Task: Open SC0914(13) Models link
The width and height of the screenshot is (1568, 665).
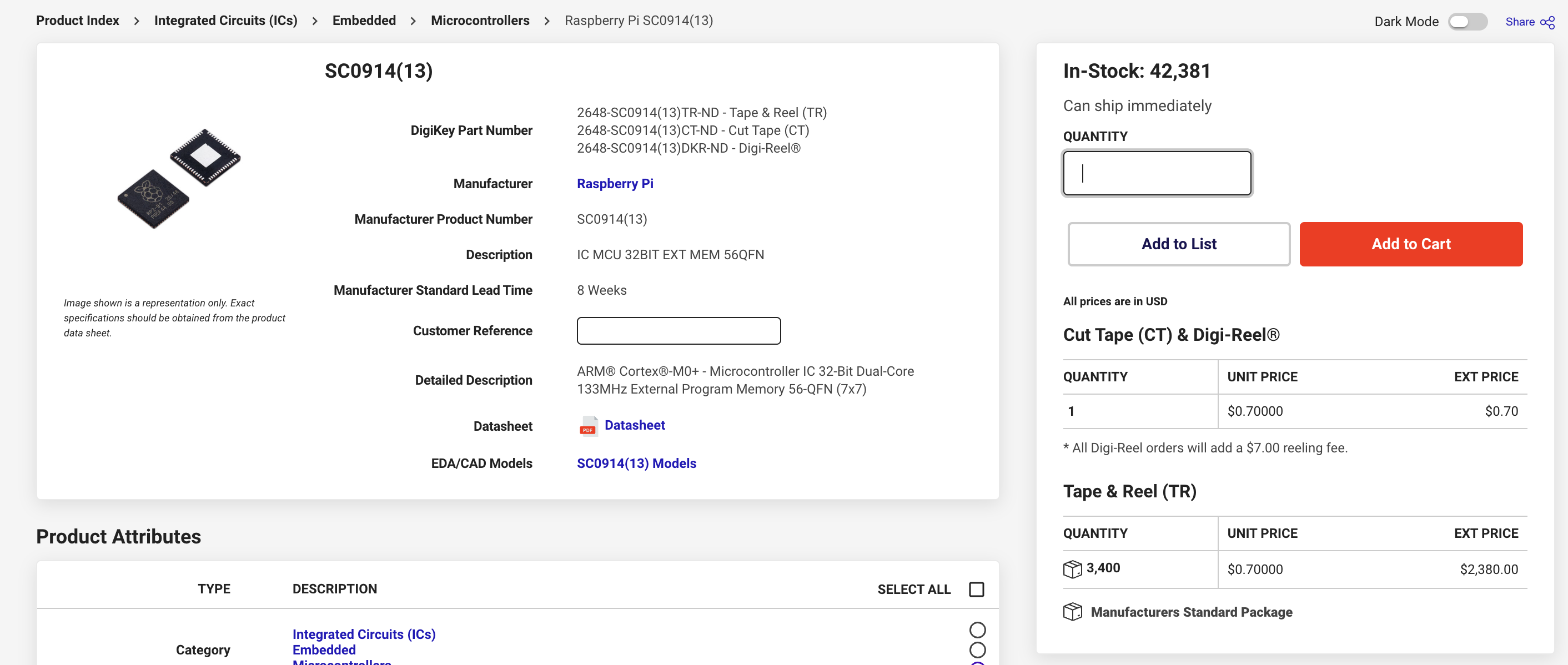Action: [636, 464]
